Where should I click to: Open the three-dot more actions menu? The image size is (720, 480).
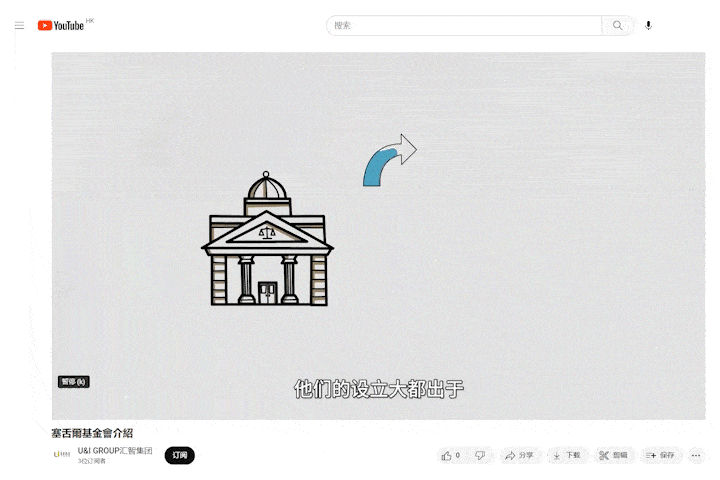click(696, 455)
